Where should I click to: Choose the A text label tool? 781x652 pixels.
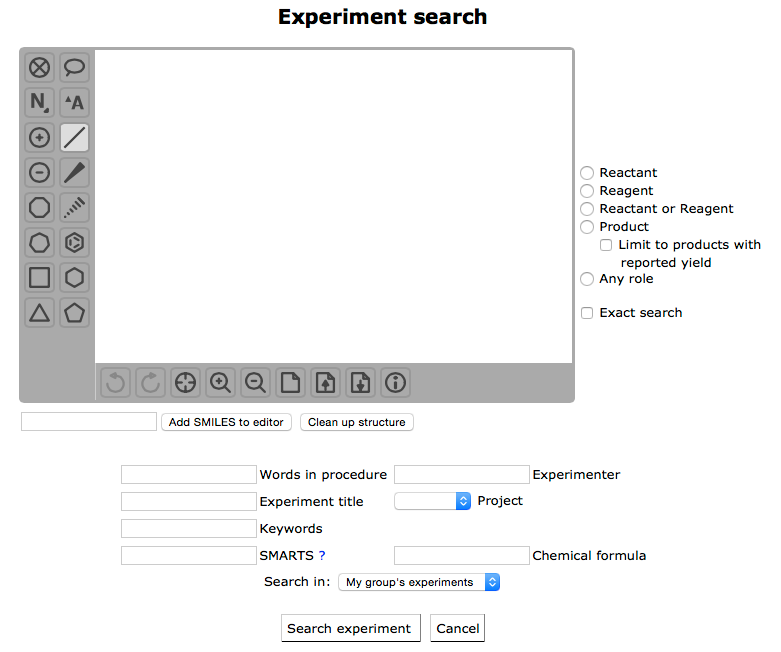[x=74, y=102]
